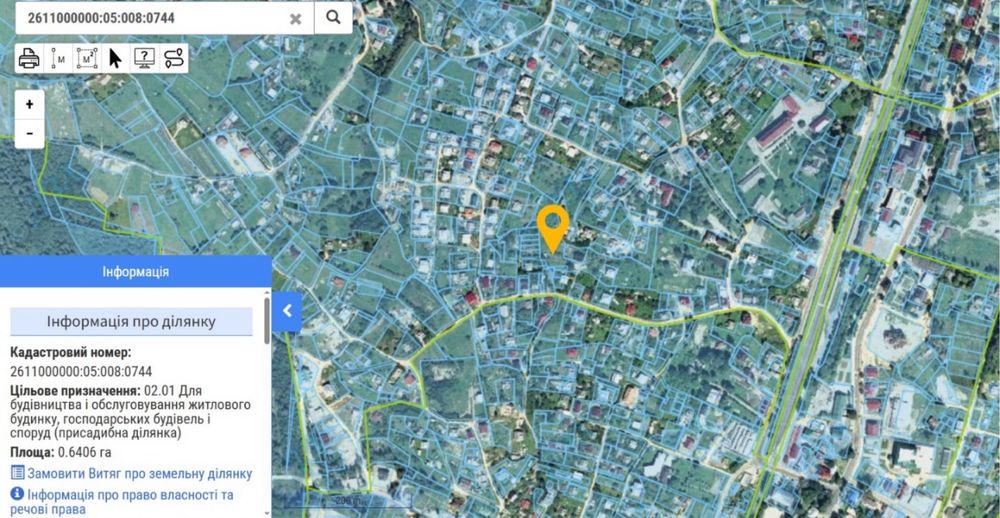Click the Інформація panel header

point(136,272)
